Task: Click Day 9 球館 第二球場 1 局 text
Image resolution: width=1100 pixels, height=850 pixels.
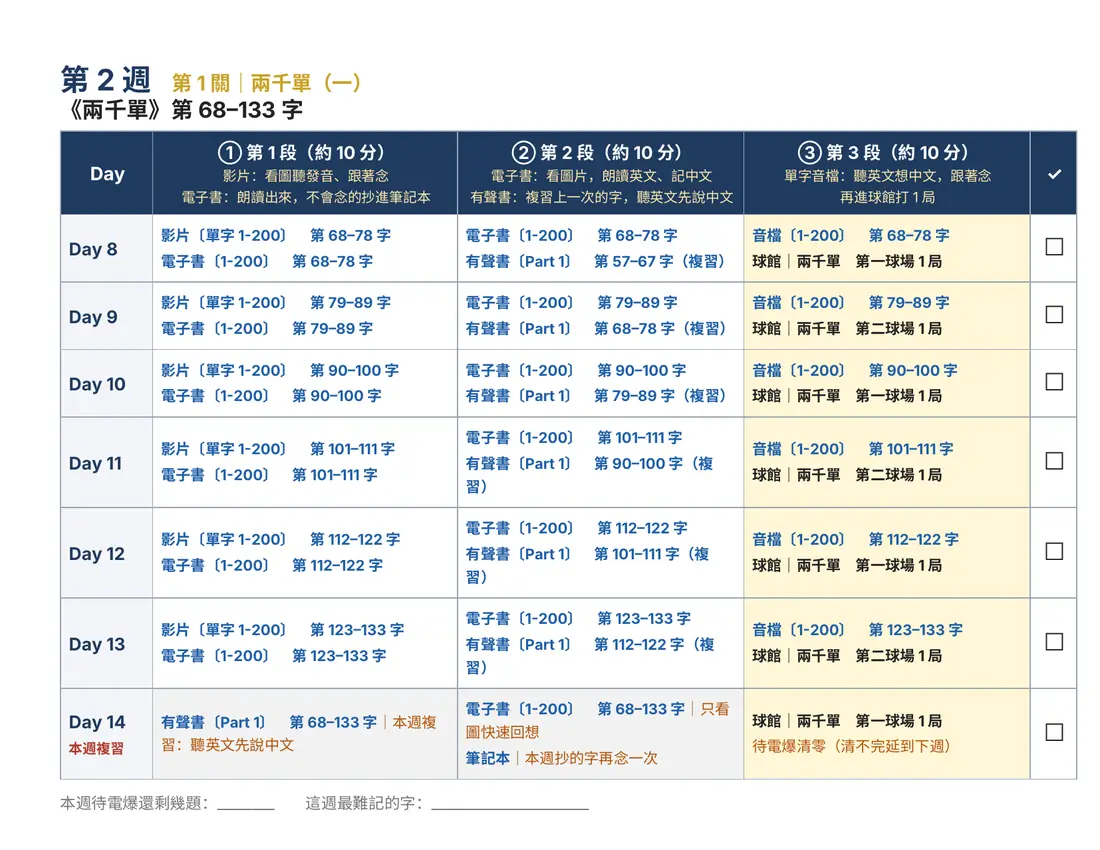Action: (x=847, y=328)
